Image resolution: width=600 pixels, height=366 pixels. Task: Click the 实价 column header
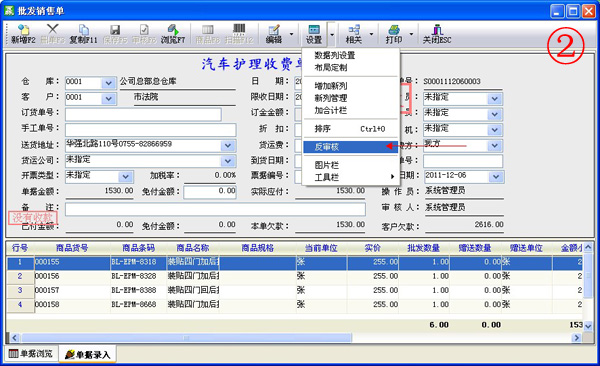pos(372,248)
